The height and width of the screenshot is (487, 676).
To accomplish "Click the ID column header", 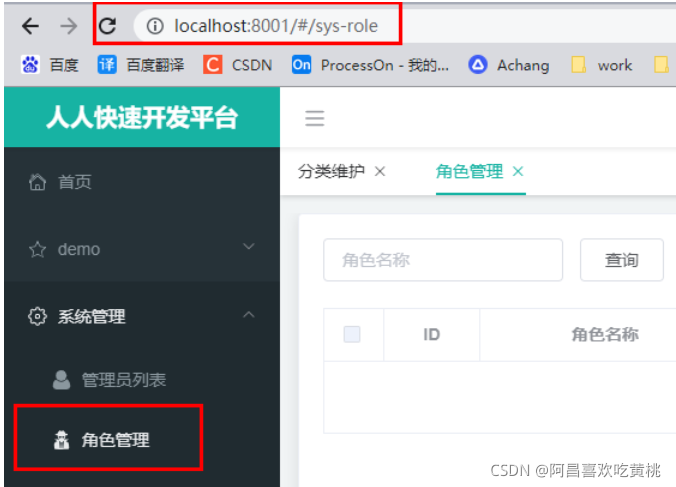I will [432, 334].
